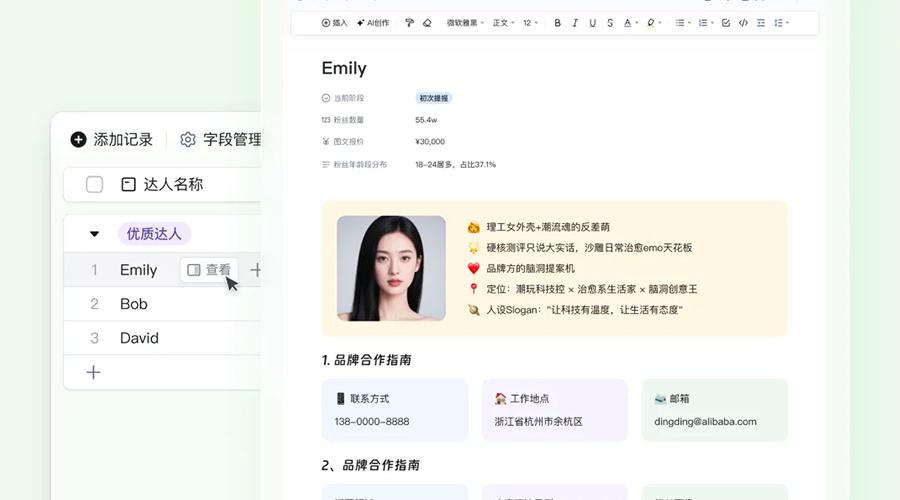Image resolution: width=900 pixels, height=500 pixels.
Task: Click the 查看 button on Emily row
Action: [209, 270]
